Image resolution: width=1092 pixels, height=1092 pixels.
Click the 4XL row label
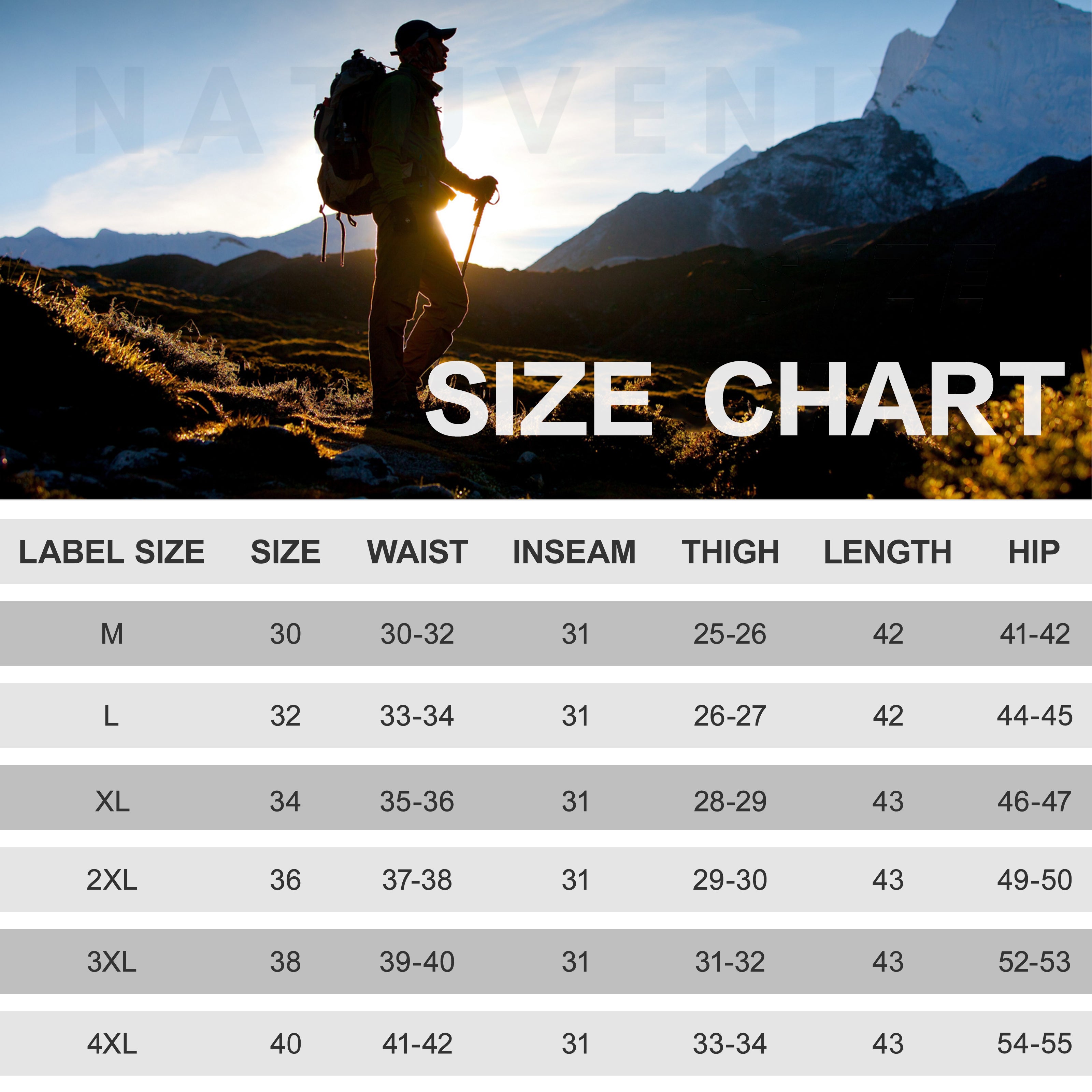pyautogui.click(x=112, y=1044)
